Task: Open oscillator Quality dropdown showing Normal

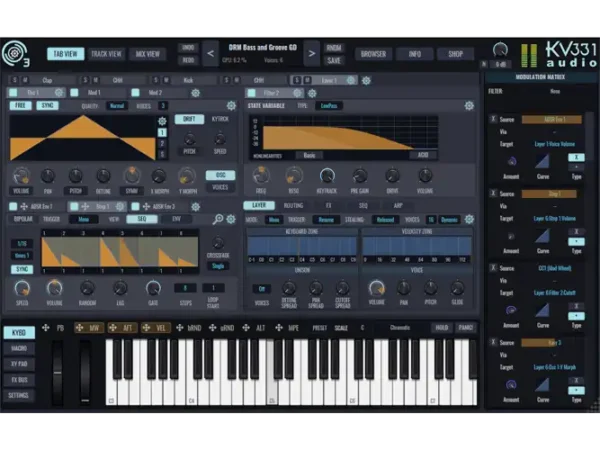Action: tap(117, 106)
